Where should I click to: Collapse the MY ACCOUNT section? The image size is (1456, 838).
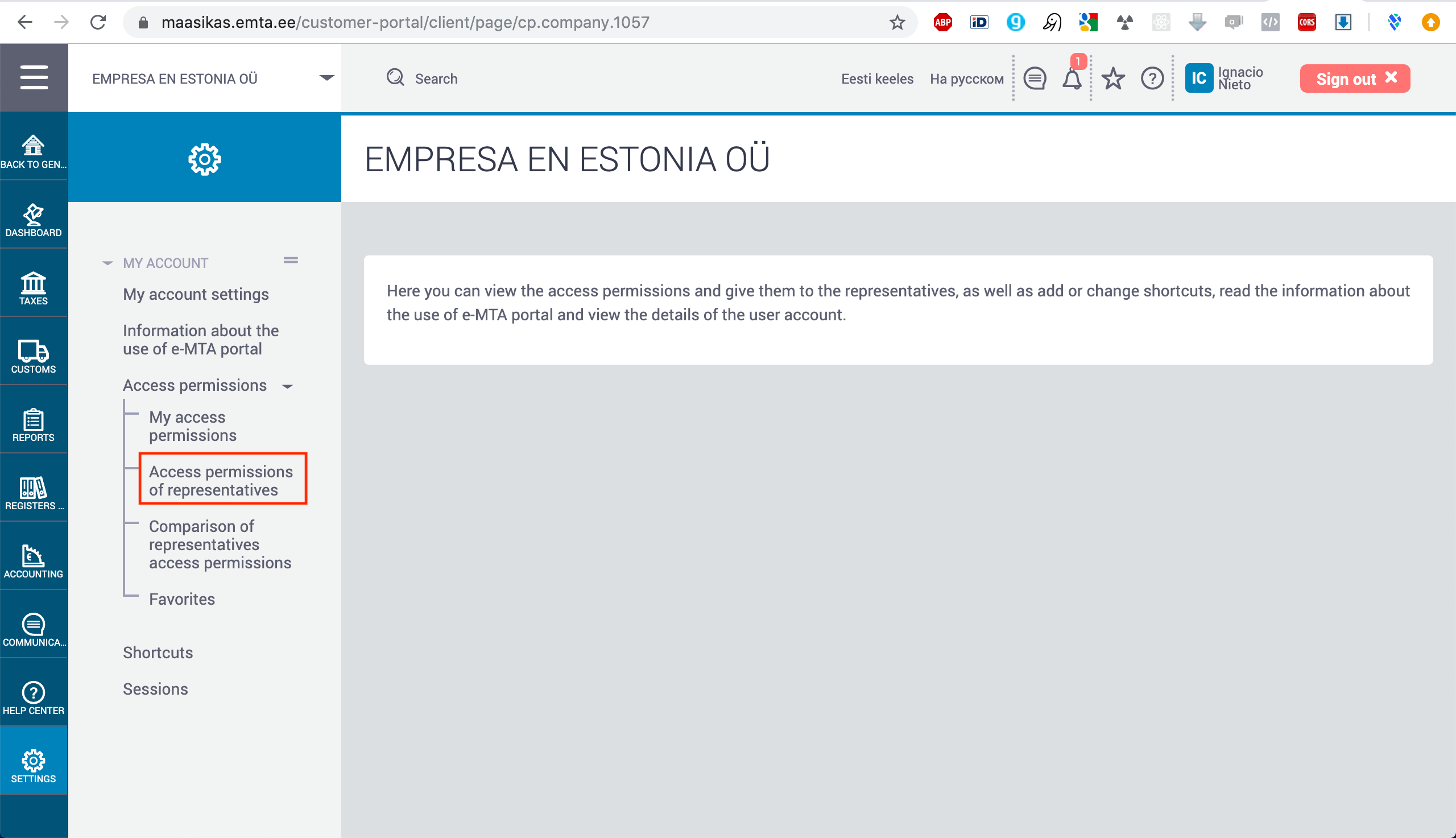[108, 262]
